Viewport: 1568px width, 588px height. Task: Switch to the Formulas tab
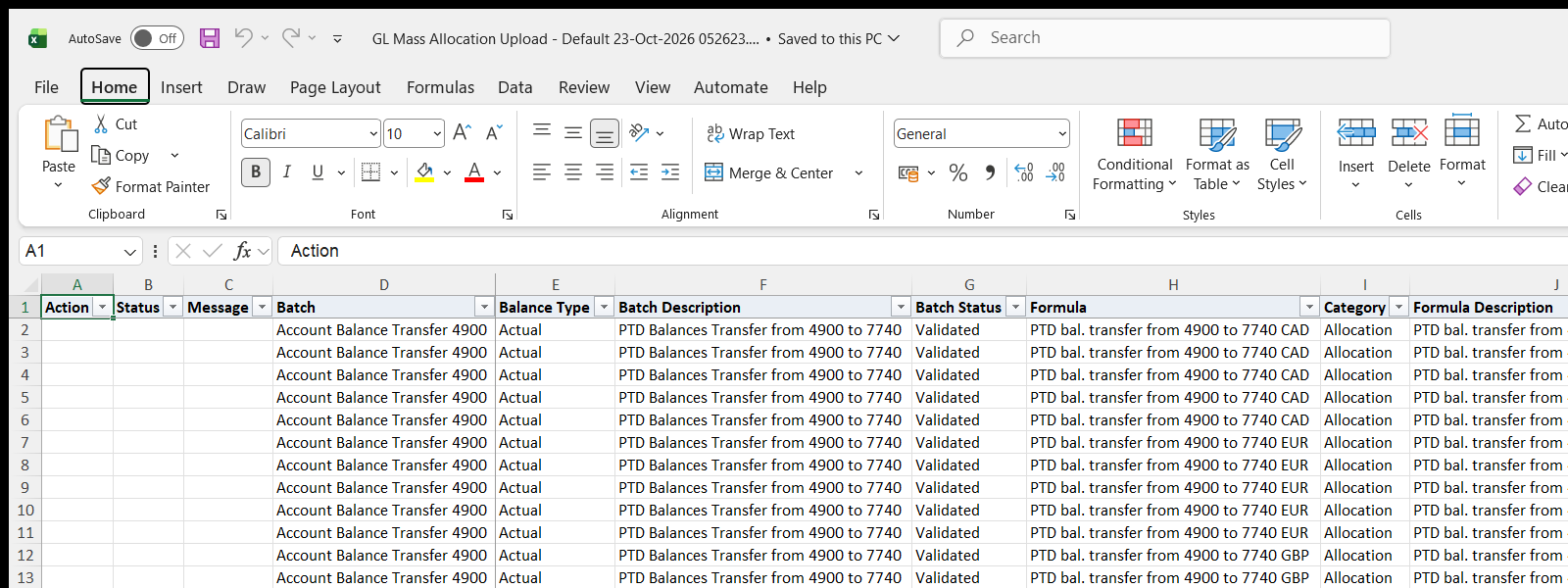(440, 87)
